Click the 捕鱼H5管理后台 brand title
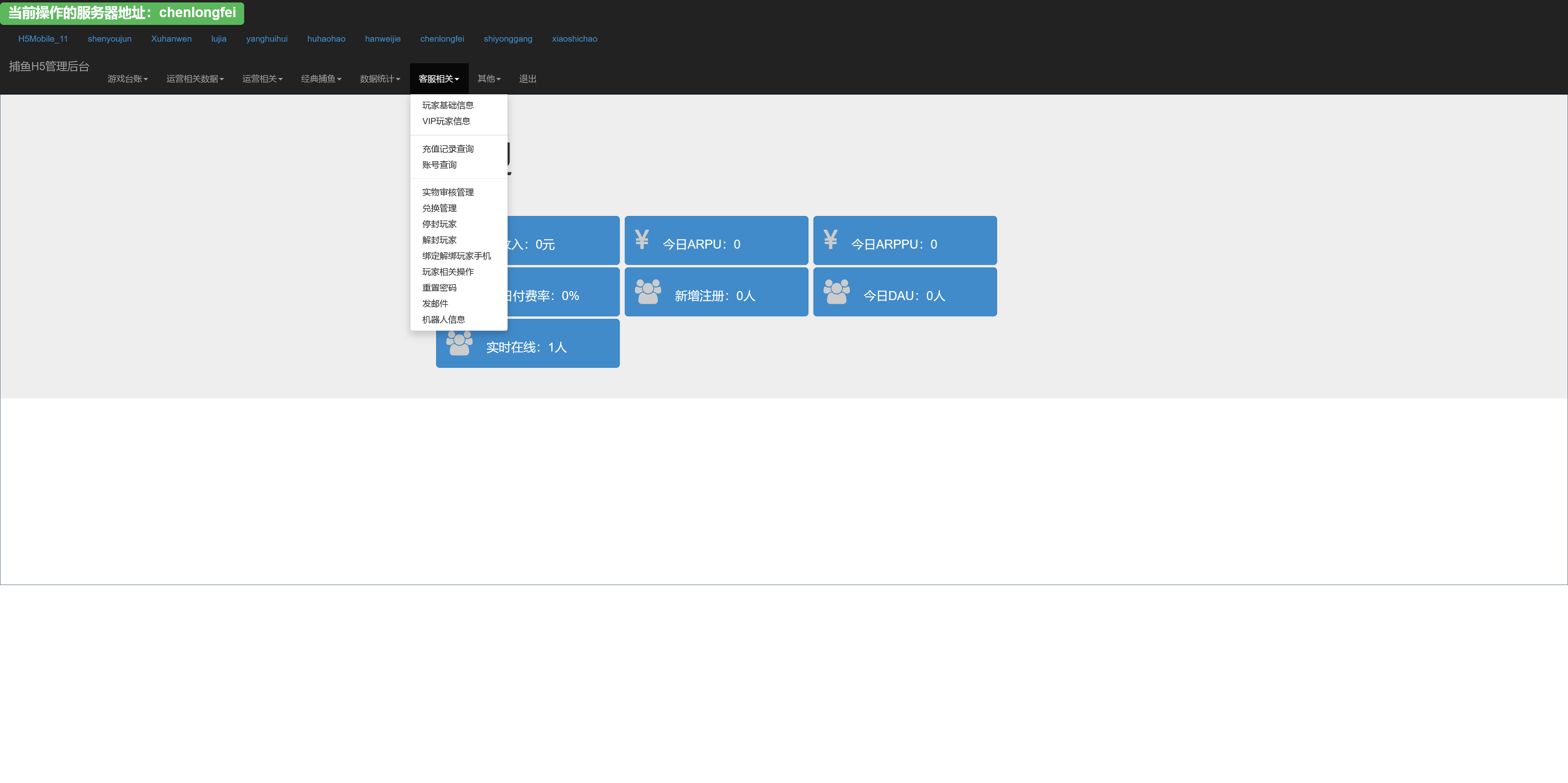 coord(49,66)
